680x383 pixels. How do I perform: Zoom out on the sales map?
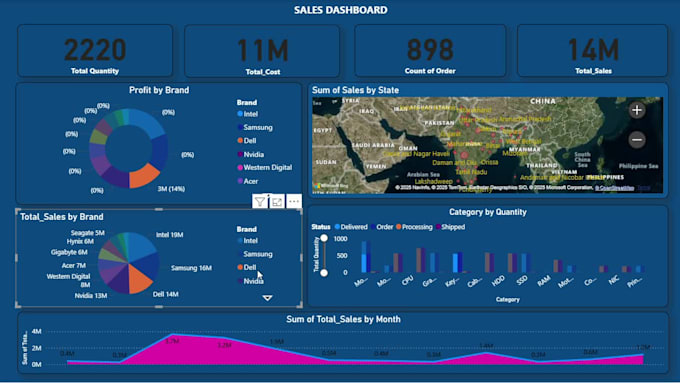click(x=637, y=140)
